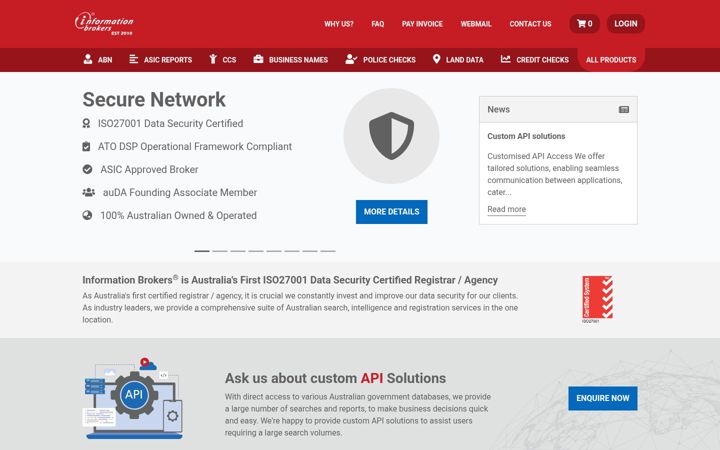This screenshot has width=720, height=450.
Task: Open the CCS menu item
Action: point(223,60)
